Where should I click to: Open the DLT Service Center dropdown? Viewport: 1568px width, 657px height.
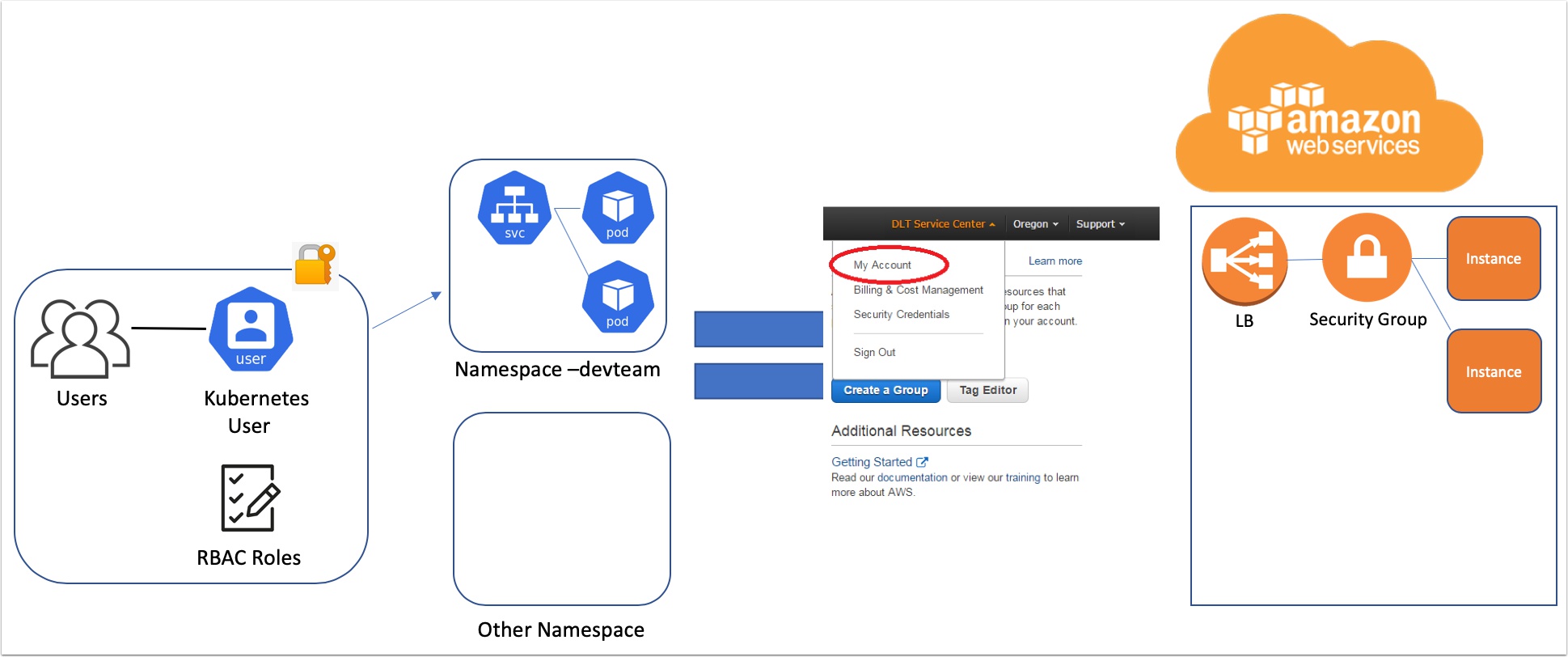pyautogui.click(x=943, y=224)
